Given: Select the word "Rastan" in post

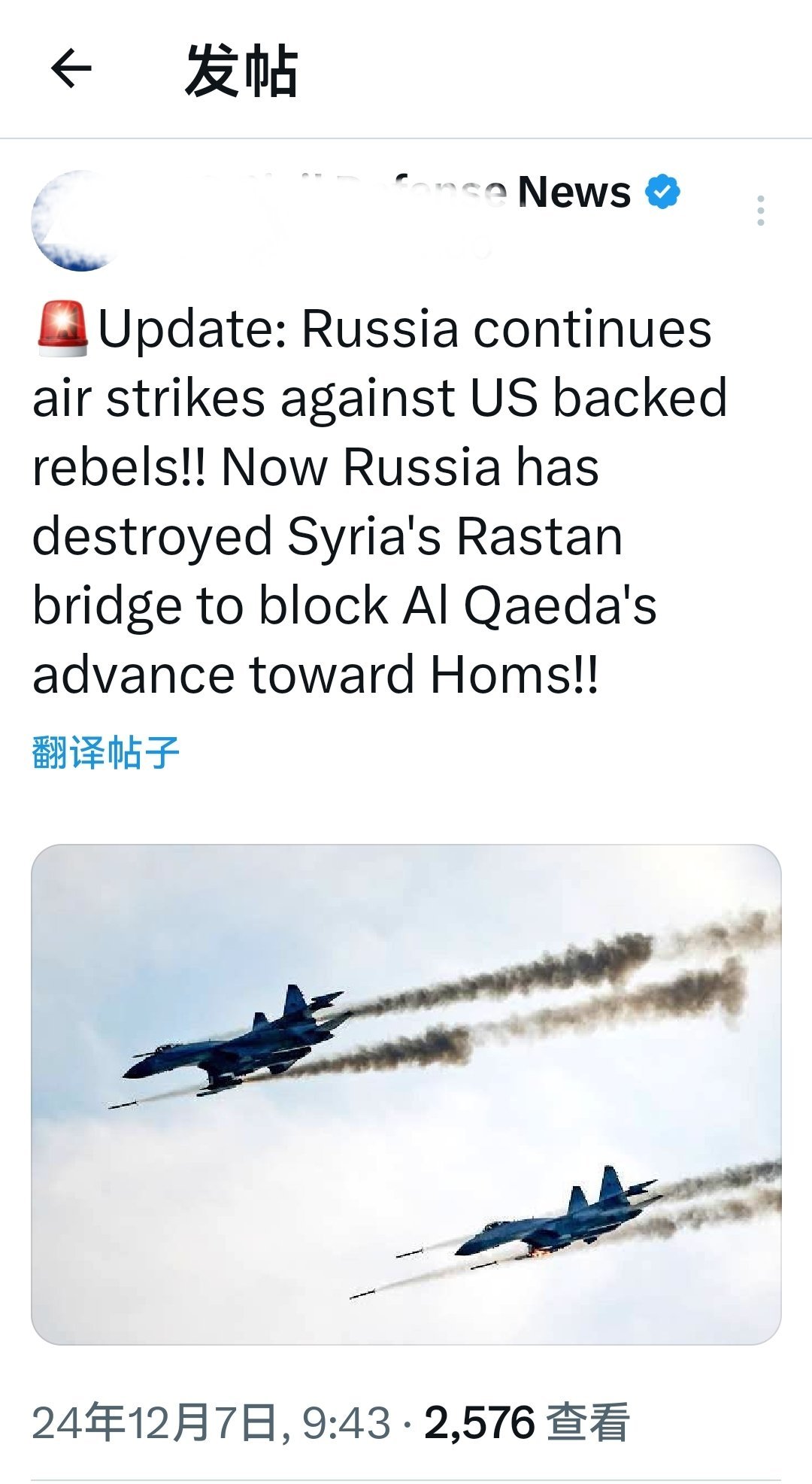Looking at the screenshot, I should pos(540,536).
